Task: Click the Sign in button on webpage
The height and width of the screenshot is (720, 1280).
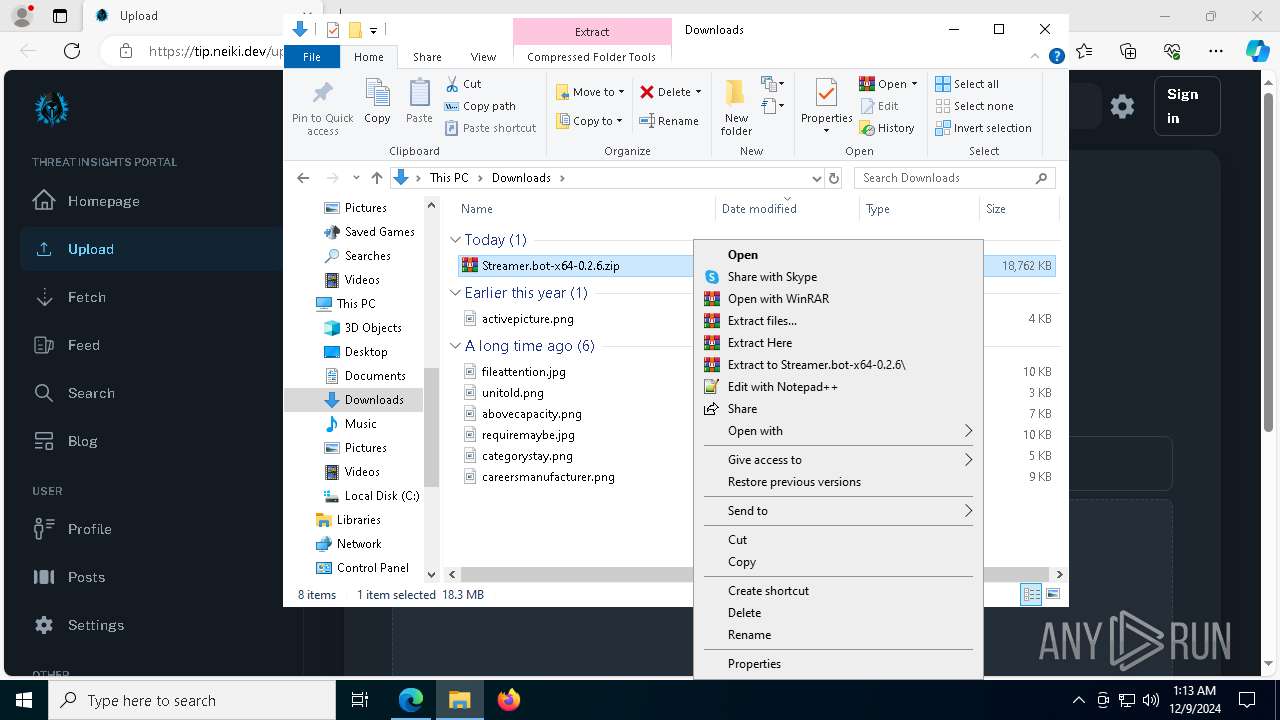Action: [x=1187, y=106]
